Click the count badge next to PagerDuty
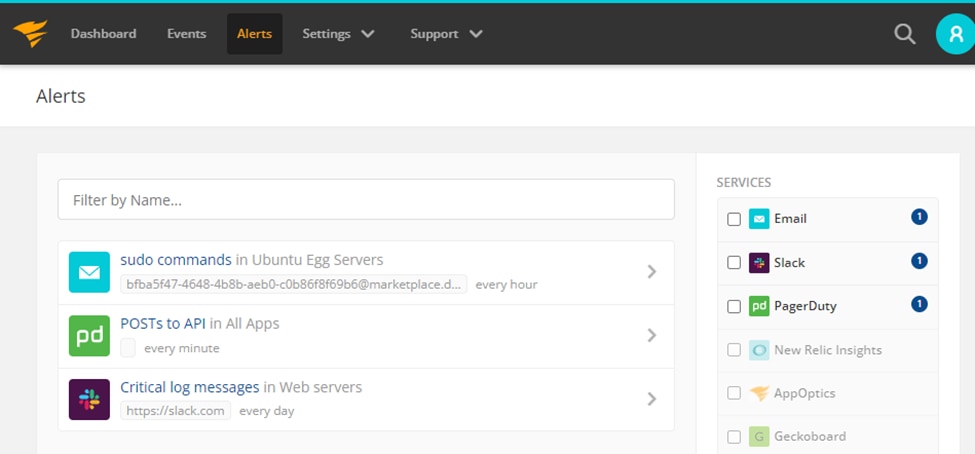The height and width of the screenshot is (454, 975). click(x=919, y=304)
